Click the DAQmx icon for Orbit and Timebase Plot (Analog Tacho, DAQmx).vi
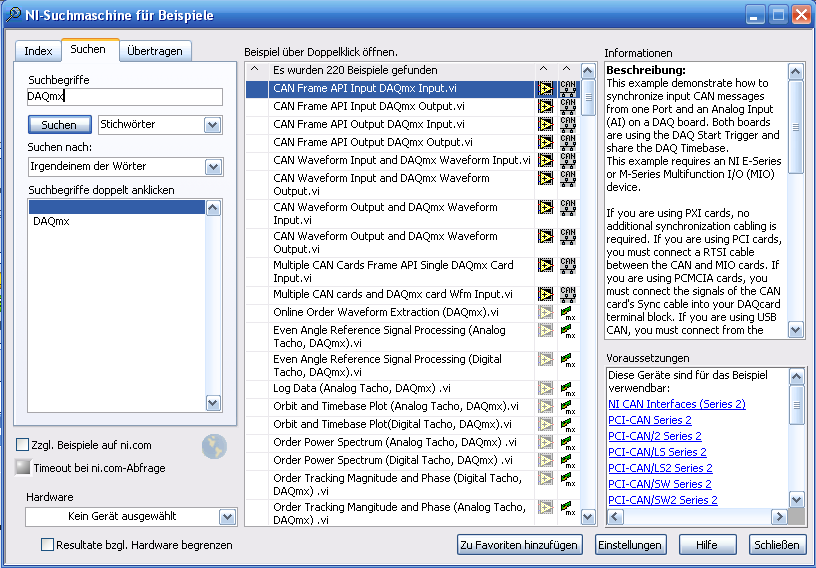This screenshot has height=568, width=816. (x=568, y=407)
